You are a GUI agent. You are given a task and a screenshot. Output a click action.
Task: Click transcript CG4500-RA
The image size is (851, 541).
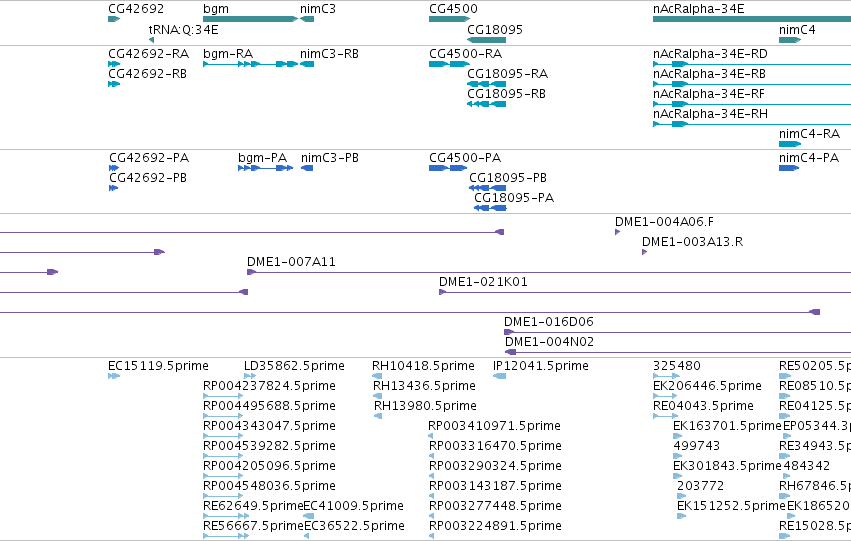tap(465, 54)
